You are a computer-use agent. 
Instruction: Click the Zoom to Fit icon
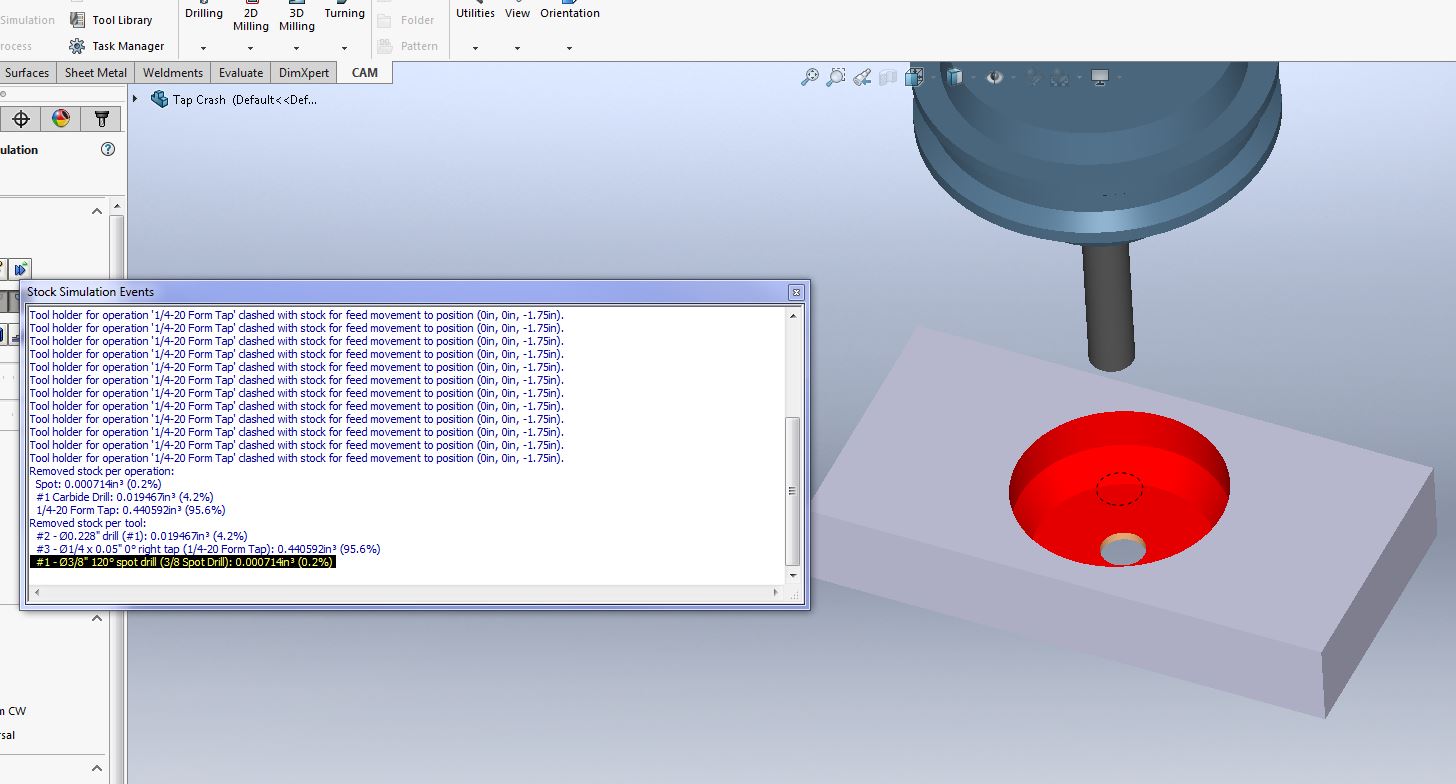coord(810,77)
